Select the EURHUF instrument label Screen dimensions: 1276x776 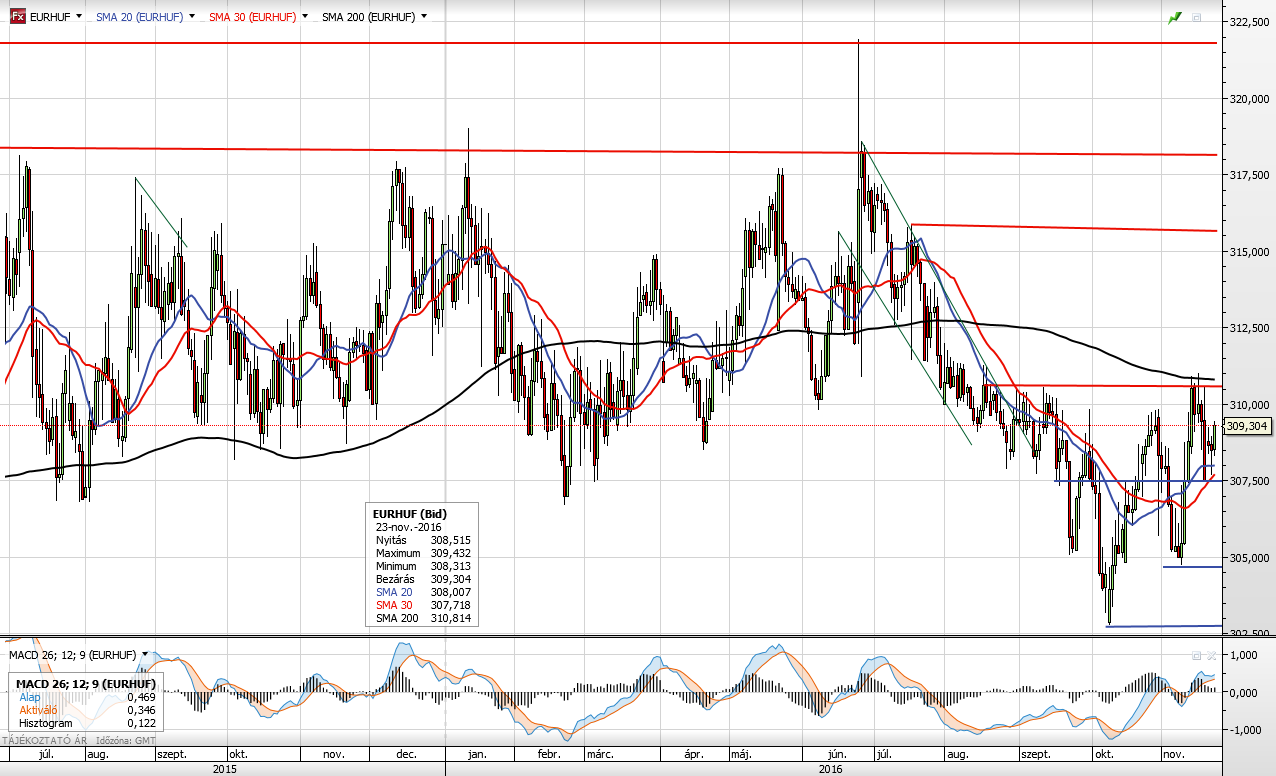50,17
